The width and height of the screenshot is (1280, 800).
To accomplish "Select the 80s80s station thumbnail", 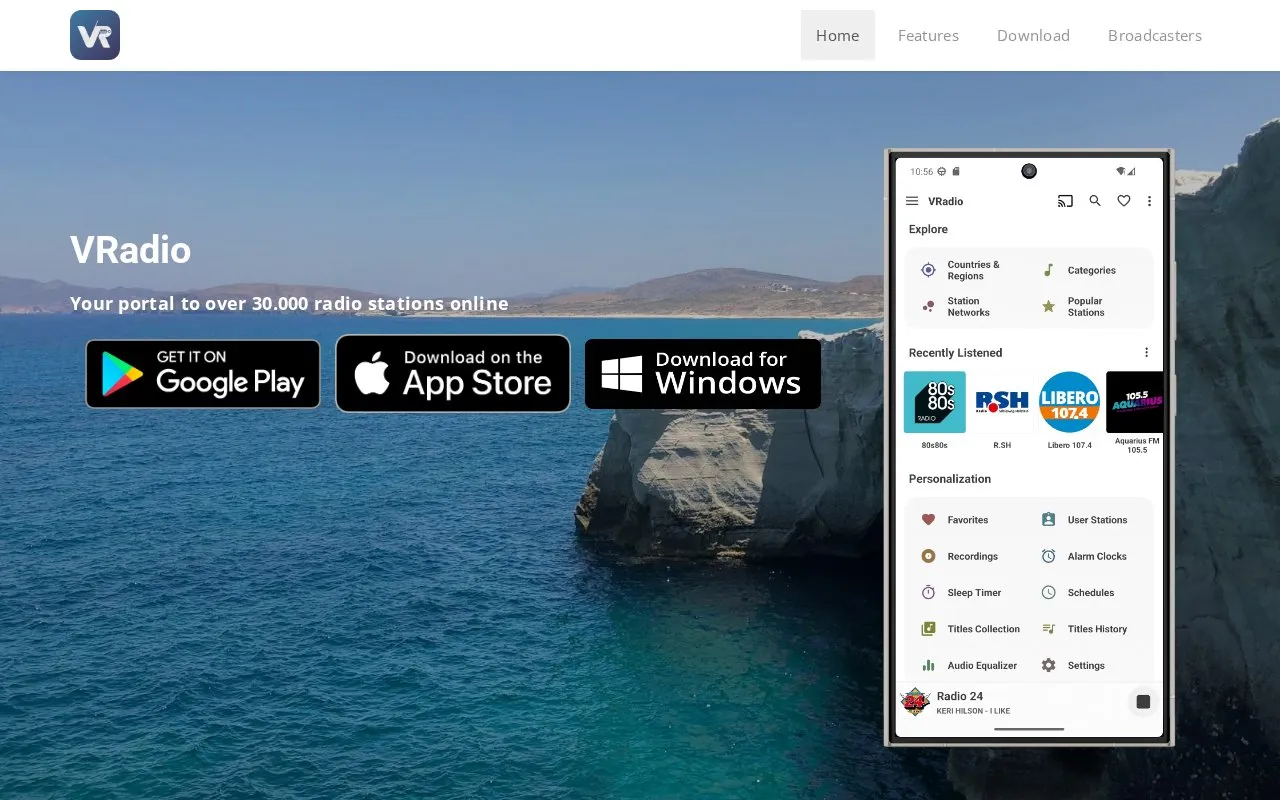I will [935, 402].
